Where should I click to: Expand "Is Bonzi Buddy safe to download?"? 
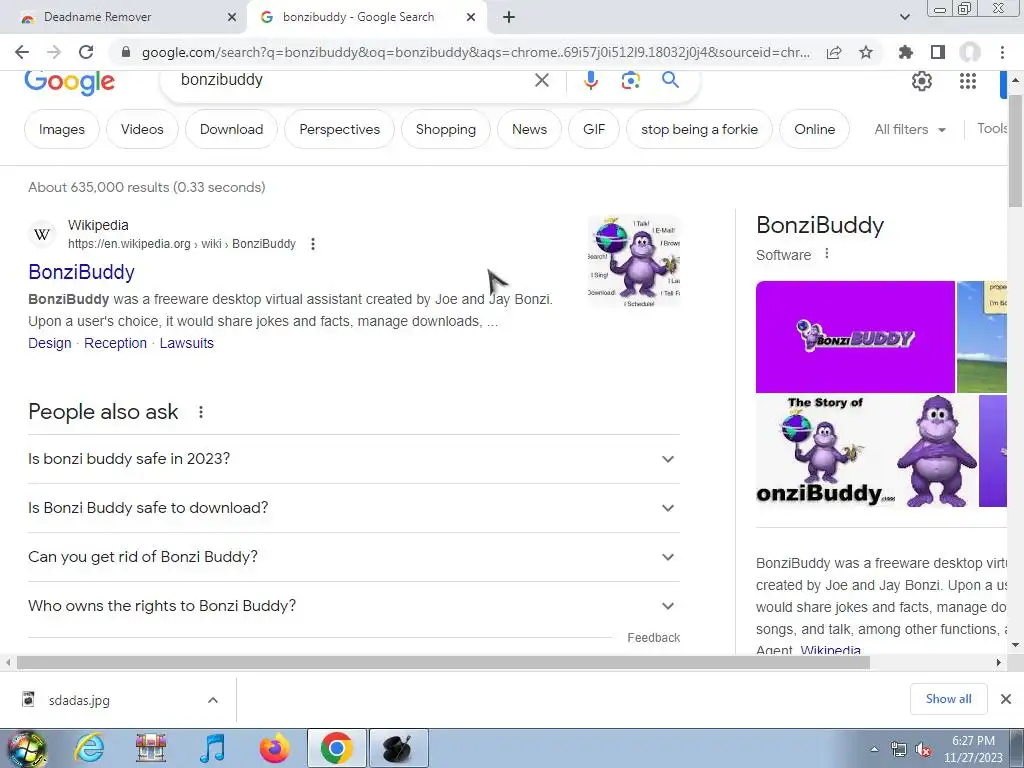tap(354, 508)
